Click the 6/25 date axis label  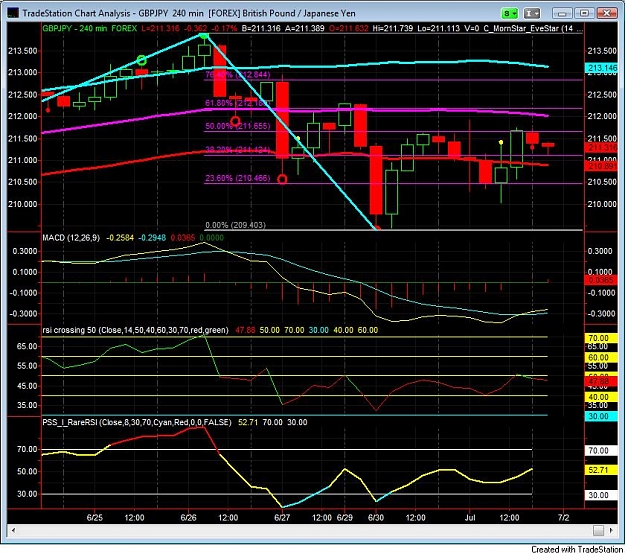click(94, 518)
